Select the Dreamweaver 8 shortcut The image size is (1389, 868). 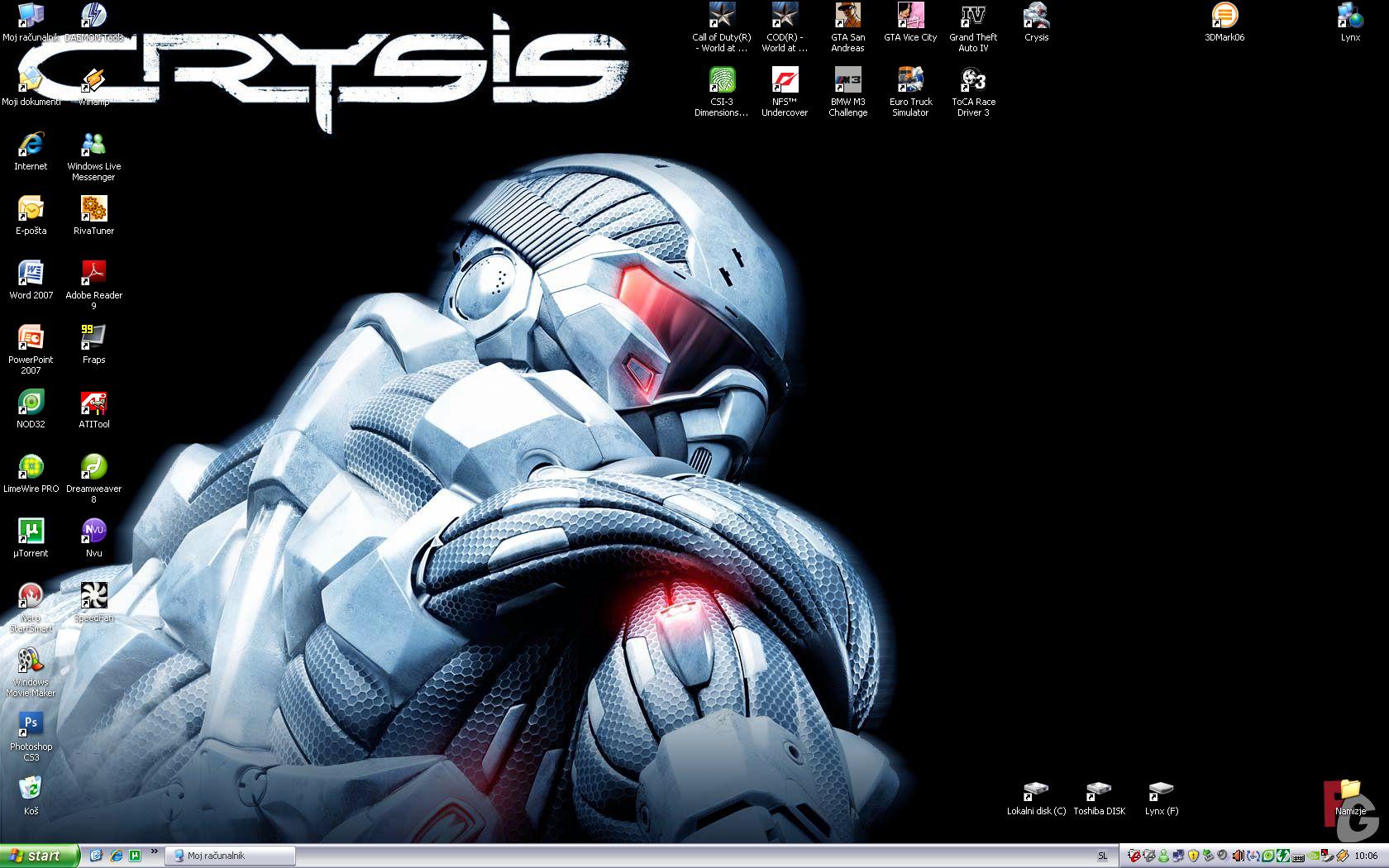pos(93,479)
